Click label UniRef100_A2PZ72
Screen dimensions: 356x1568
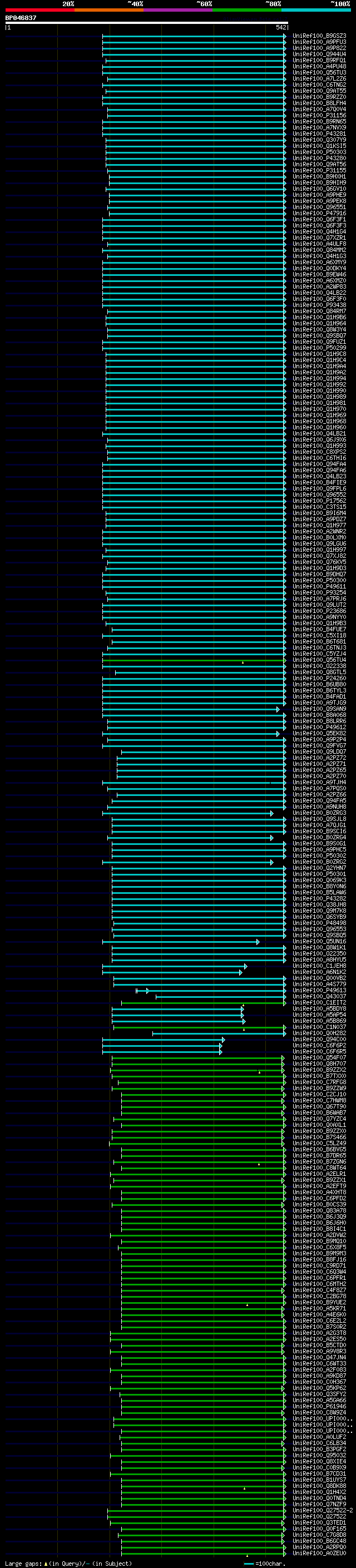pos(319,758)
